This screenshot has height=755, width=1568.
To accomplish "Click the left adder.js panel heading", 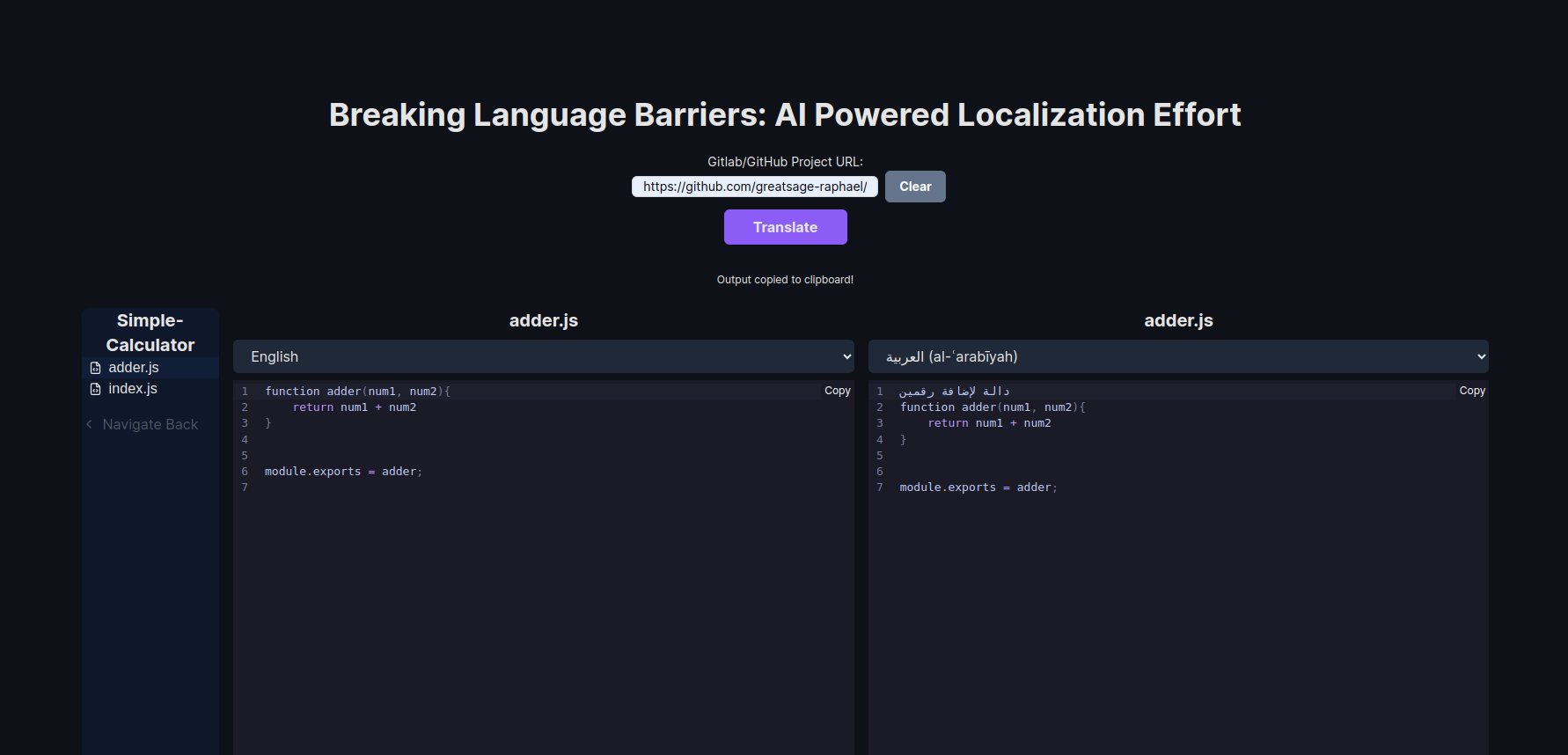I will [544, 320].
